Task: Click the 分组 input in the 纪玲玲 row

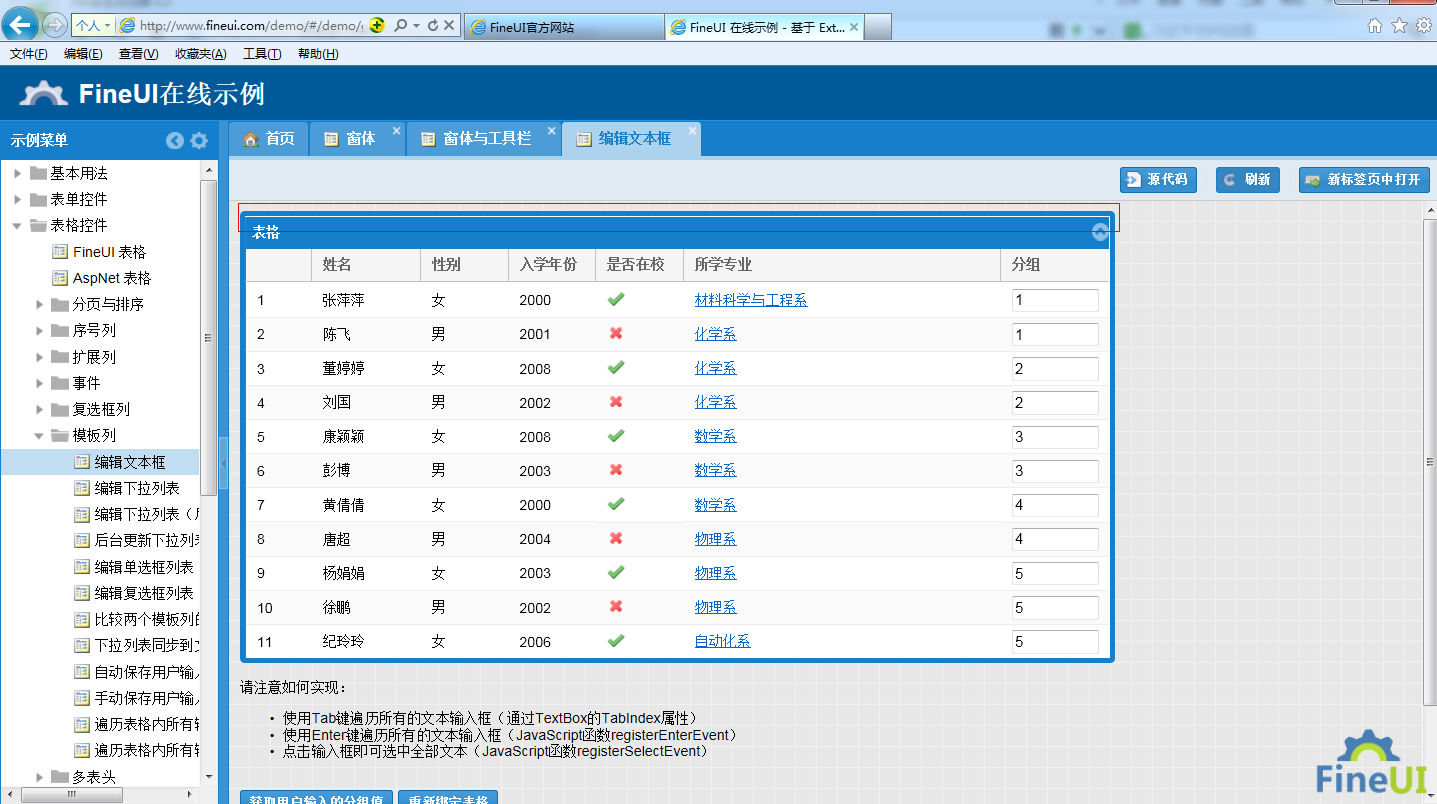Action: pos(1055,642)
